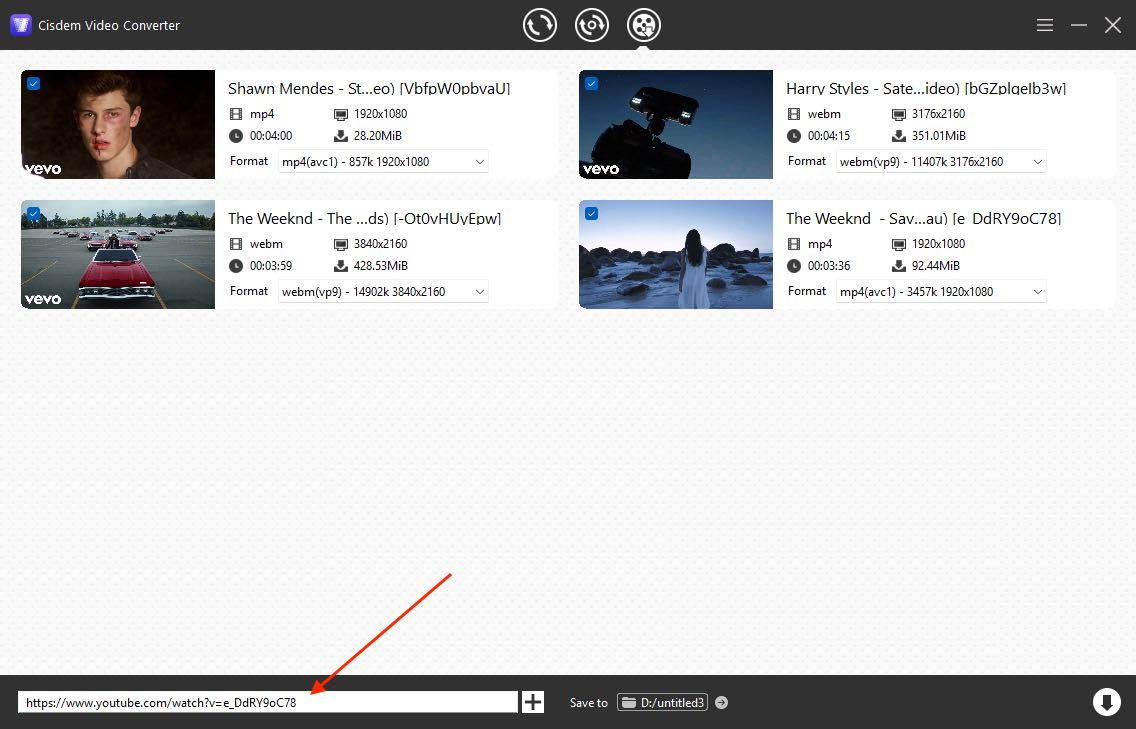Click the Harry Styles video thumbnail
This screenshot has width=1136, height=729.
tap(676, 124)
